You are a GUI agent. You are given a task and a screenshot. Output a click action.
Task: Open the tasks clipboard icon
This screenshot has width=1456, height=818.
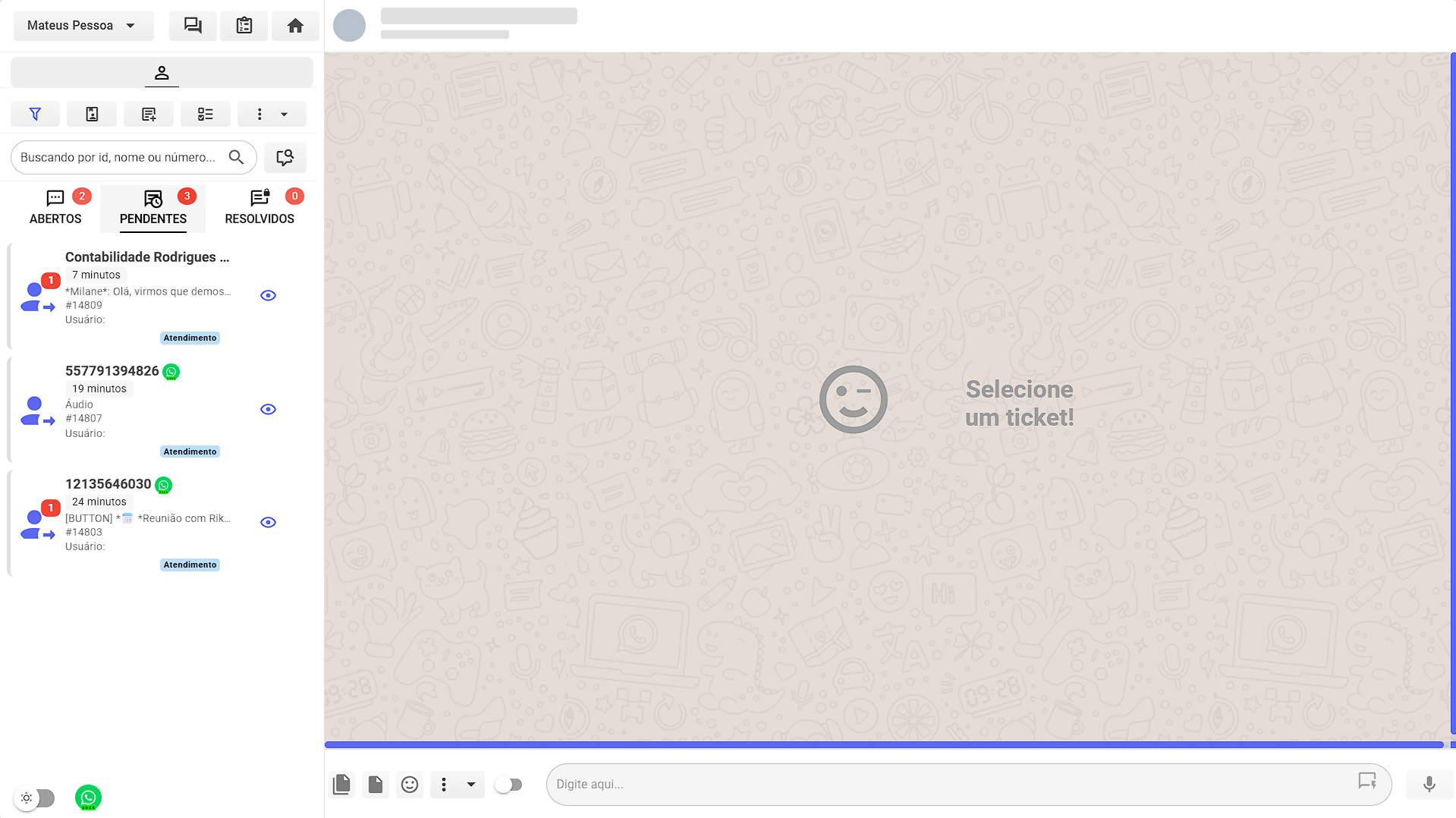point(244,26)
